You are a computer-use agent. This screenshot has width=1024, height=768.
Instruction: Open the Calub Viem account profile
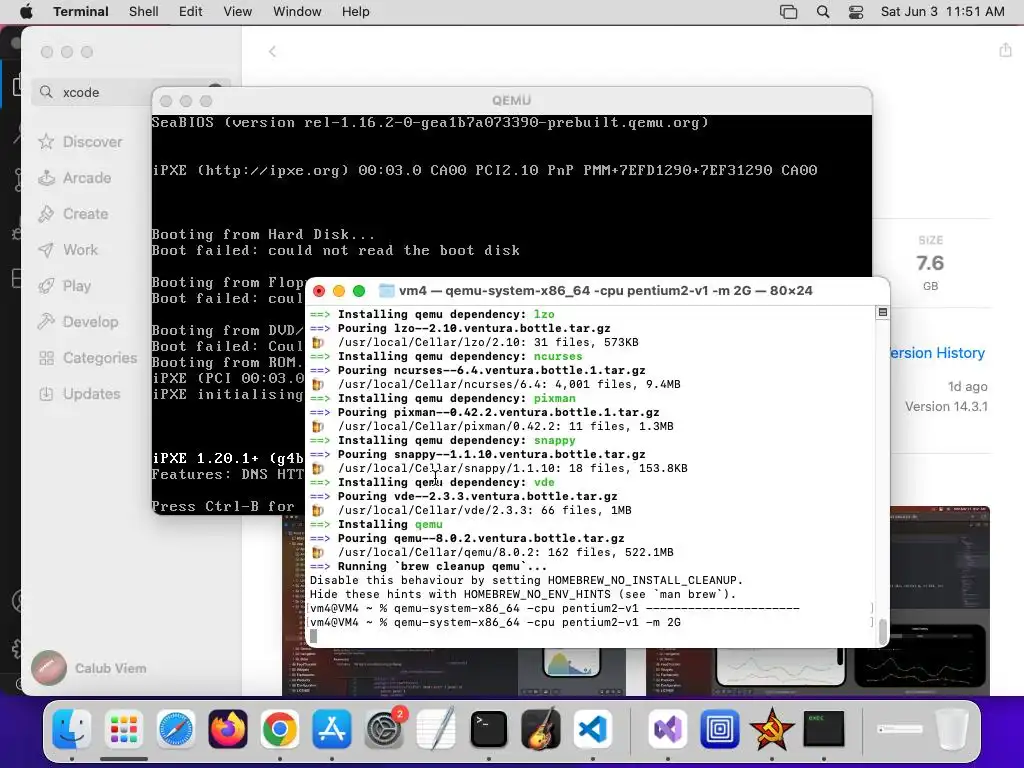pyautogui.click(x=89, y=668)
